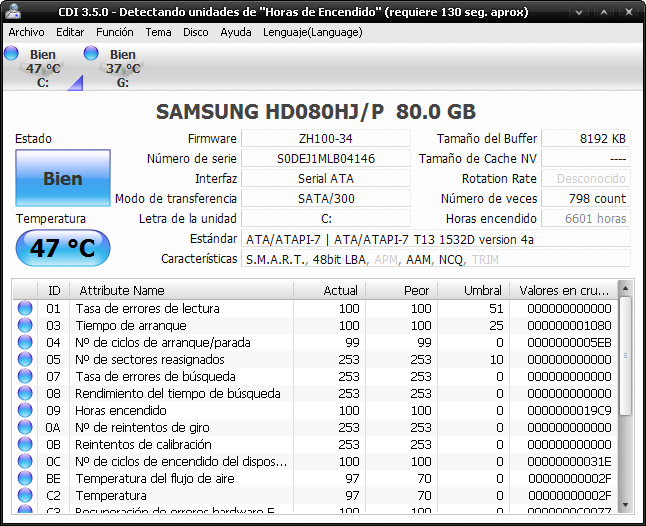
Task: Click status icon for Tasa de errores de lectura
Action: [x=25, y=309]
